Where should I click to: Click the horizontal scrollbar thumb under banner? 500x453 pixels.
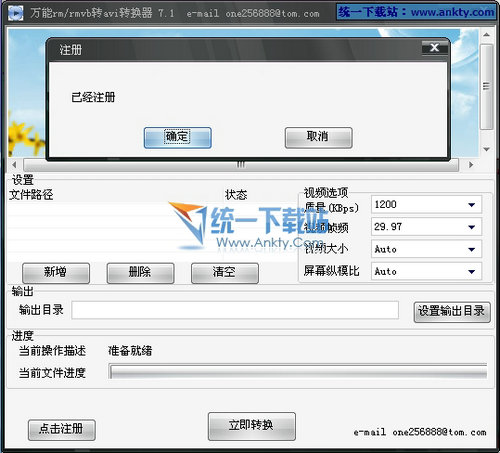241,165
